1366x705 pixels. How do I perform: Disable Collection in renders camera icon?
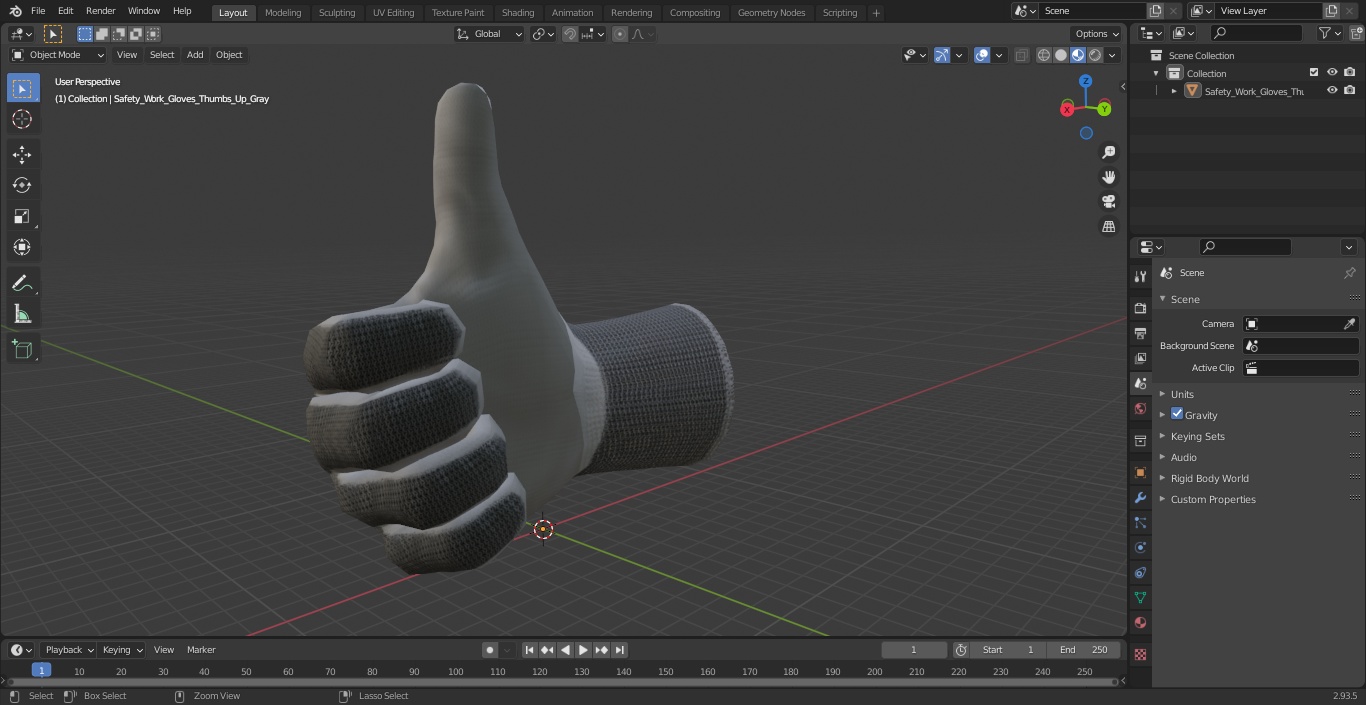[x=1350, y=73]
